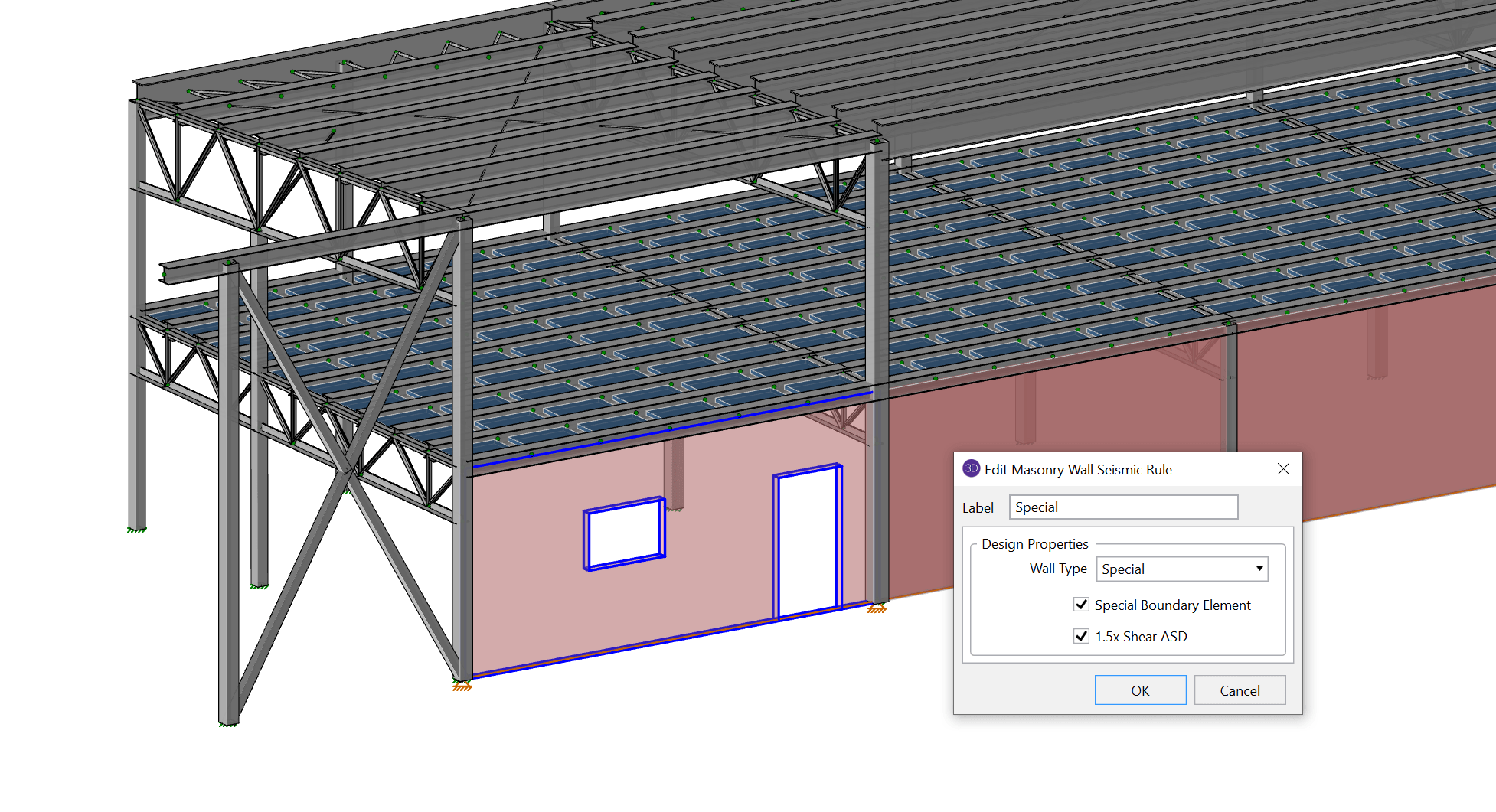Uncheck the Special Boundary Element option

click(x=1081, y=605)
